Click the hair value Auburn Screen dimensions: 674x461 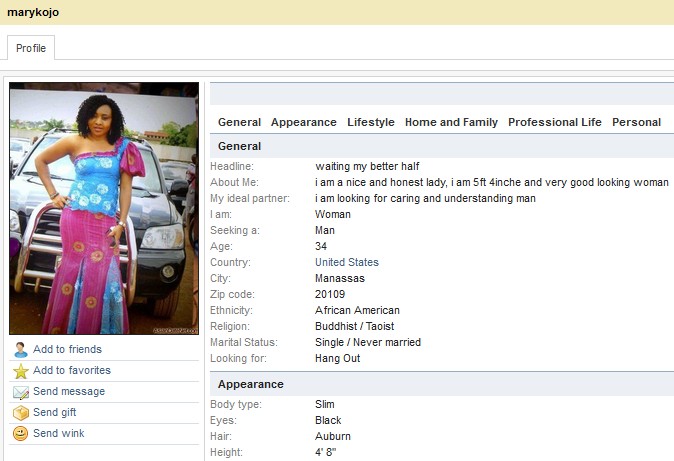pos(333,436)
